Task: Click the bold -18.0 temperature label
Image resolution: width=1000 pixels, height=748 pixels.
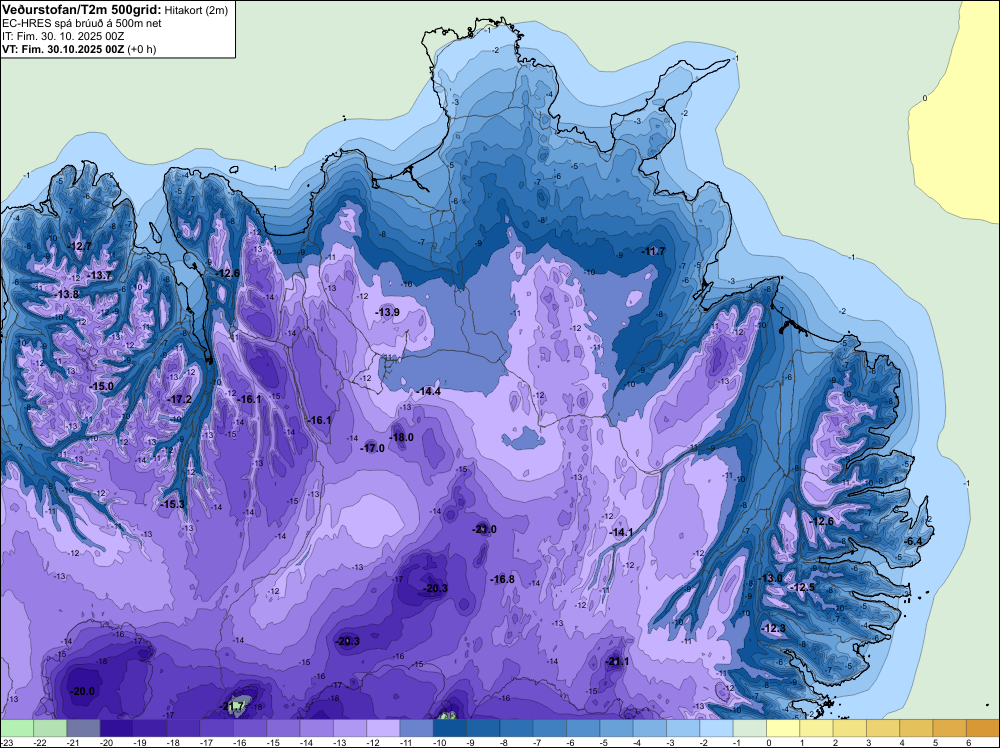Action: (401, 437)
